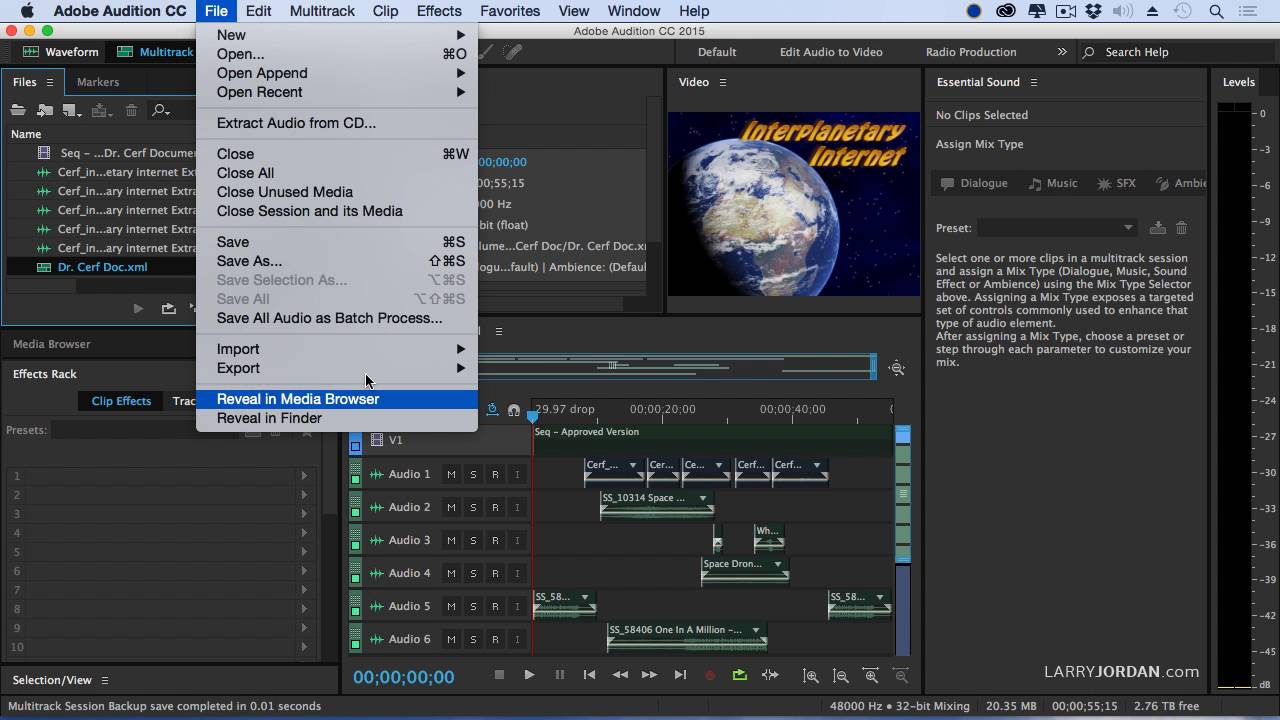Switch to Waveform view
Image resolution: width=1280 pixels, height=720 pixels.
(x=62, y=52)
